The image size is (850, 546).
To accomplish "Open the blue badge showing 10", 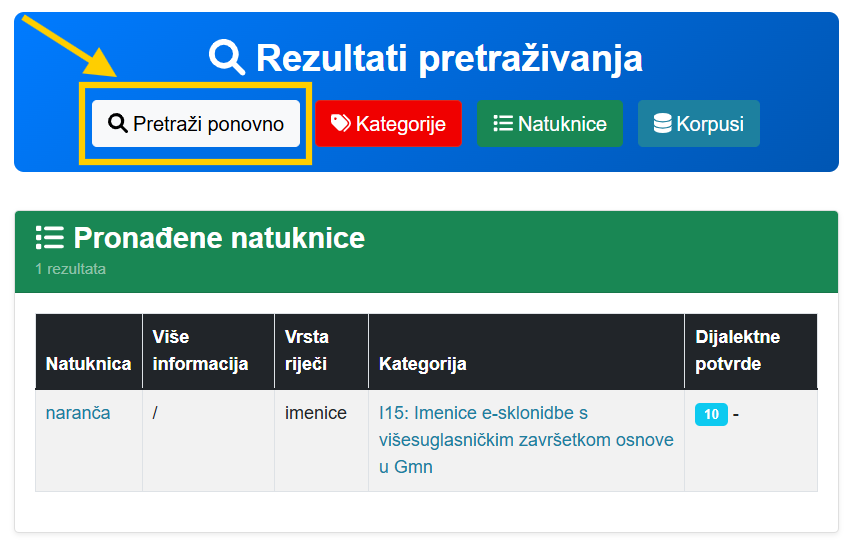I will point(711,414).
